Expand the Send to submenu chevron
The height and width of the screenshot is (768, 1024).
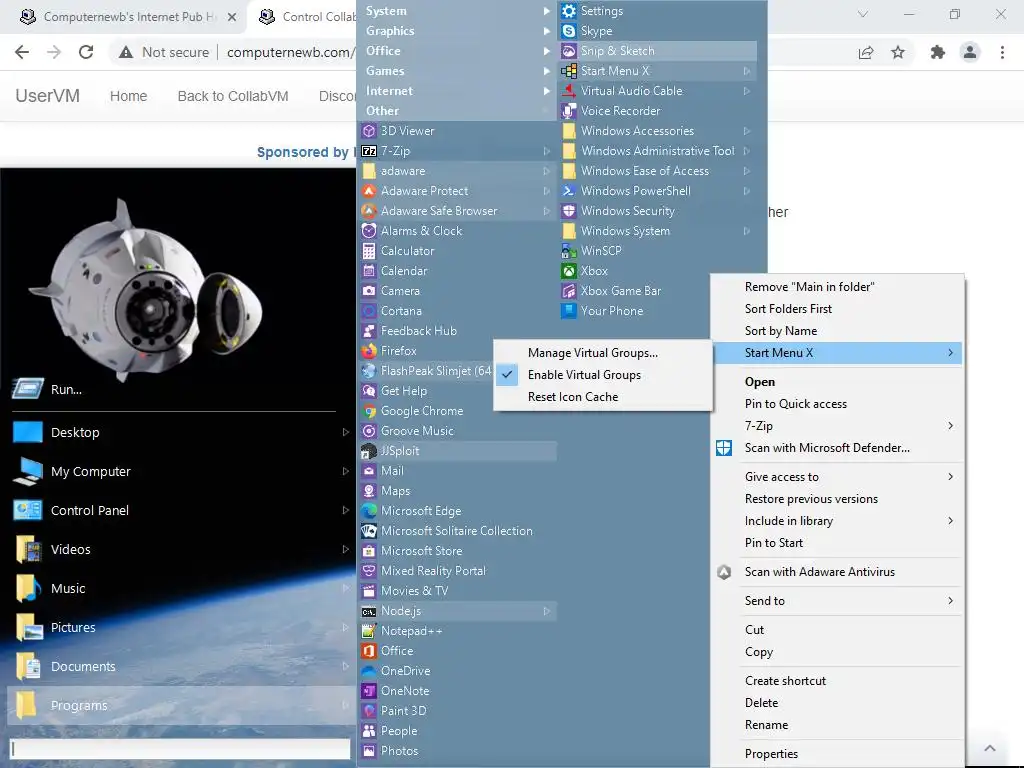point(951,601)
